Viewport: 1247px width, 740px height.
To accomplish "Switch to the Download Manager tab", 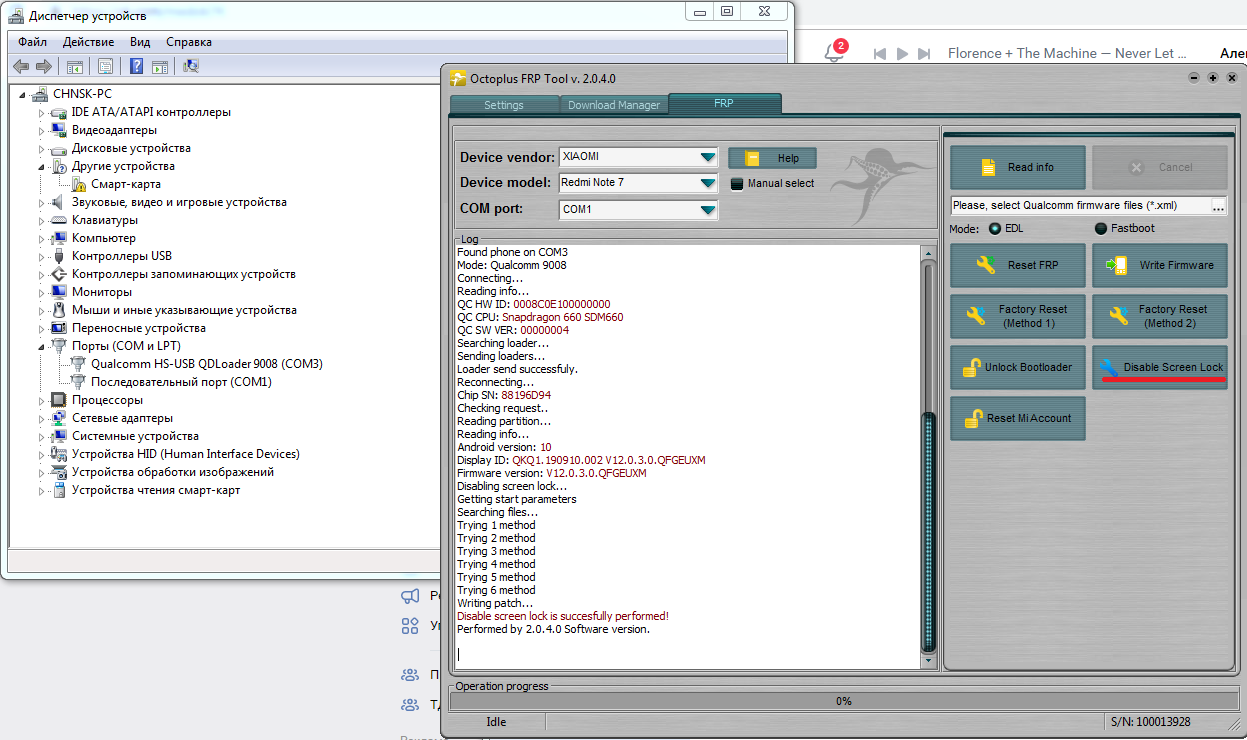I will 614,105.
